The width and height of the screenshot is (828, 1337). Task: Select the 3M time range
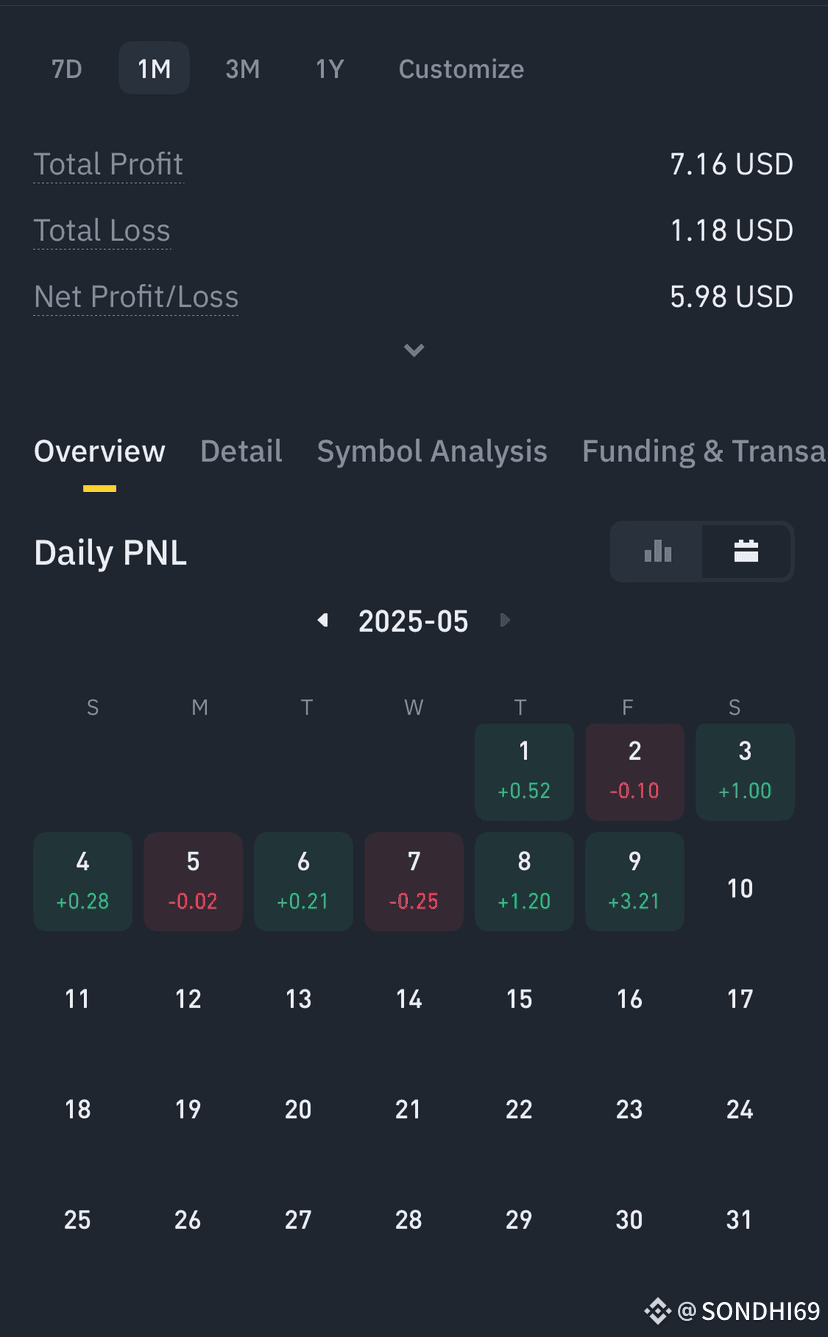tap(242, 69)
